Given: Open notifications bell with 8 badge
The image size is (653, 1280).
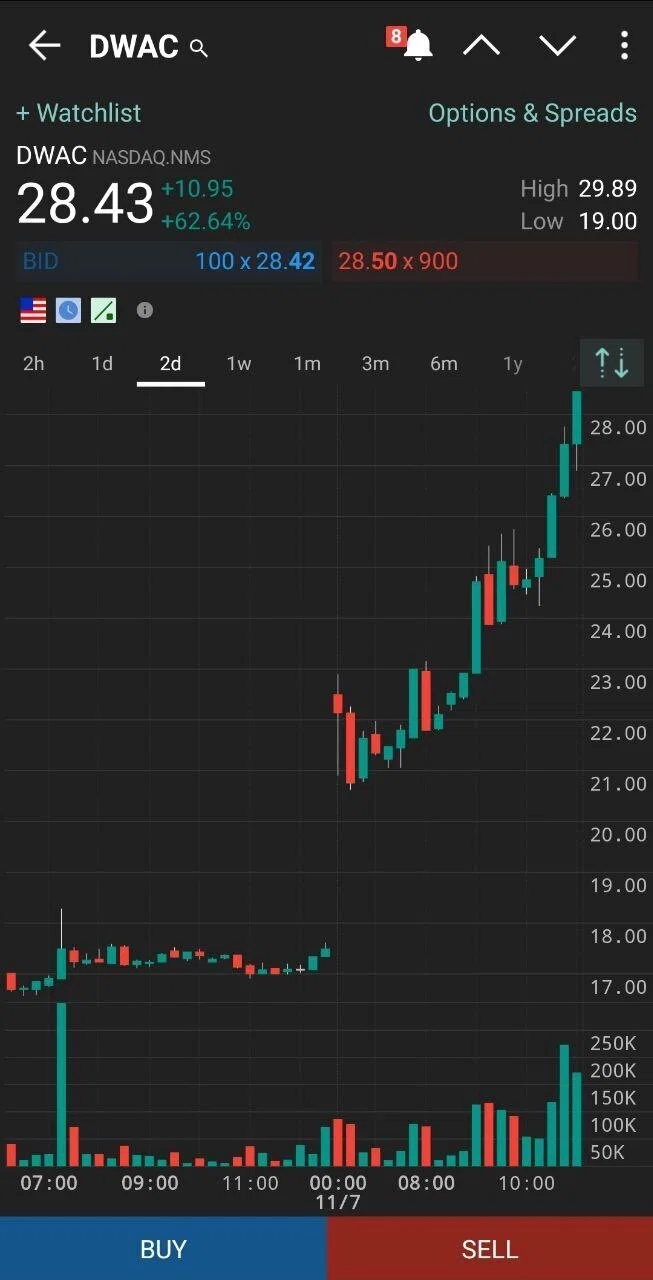Looking at the screenshot, I should coord(412,44).
